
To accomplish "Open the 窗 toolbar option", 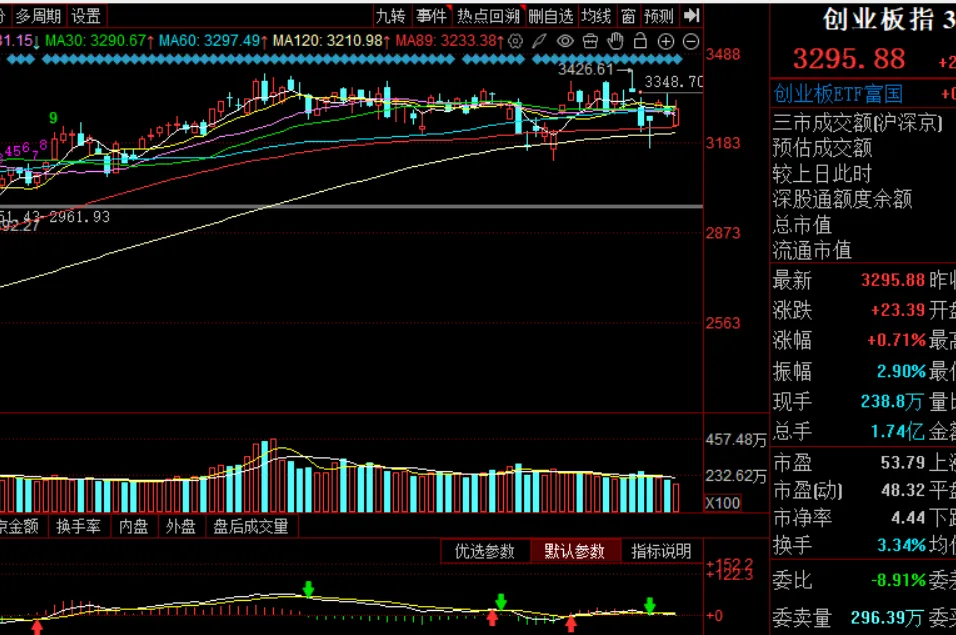I will coord(628,16).
